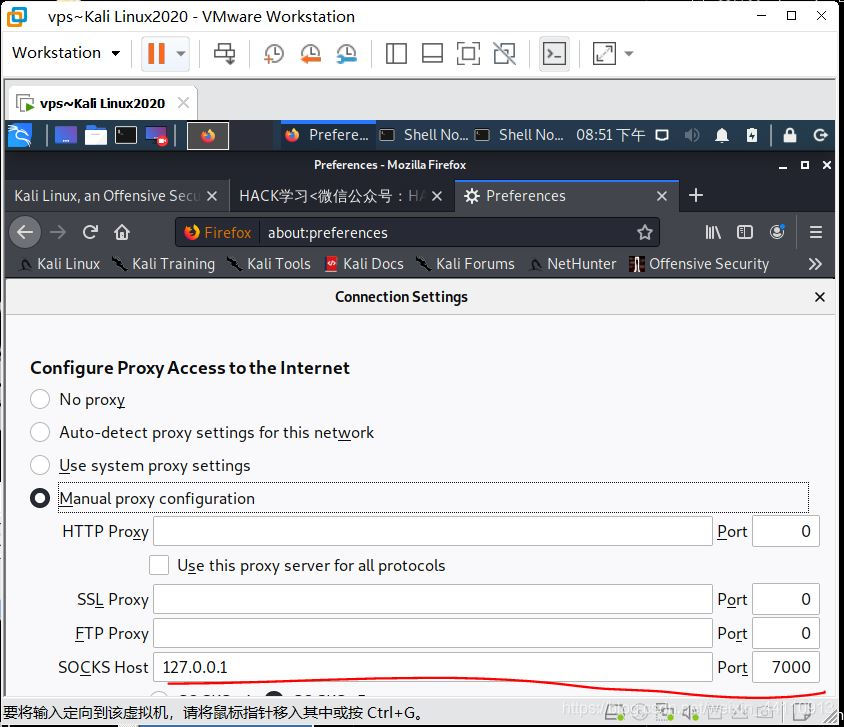Check Use this proxy server for all protocols

coord(159,566)
